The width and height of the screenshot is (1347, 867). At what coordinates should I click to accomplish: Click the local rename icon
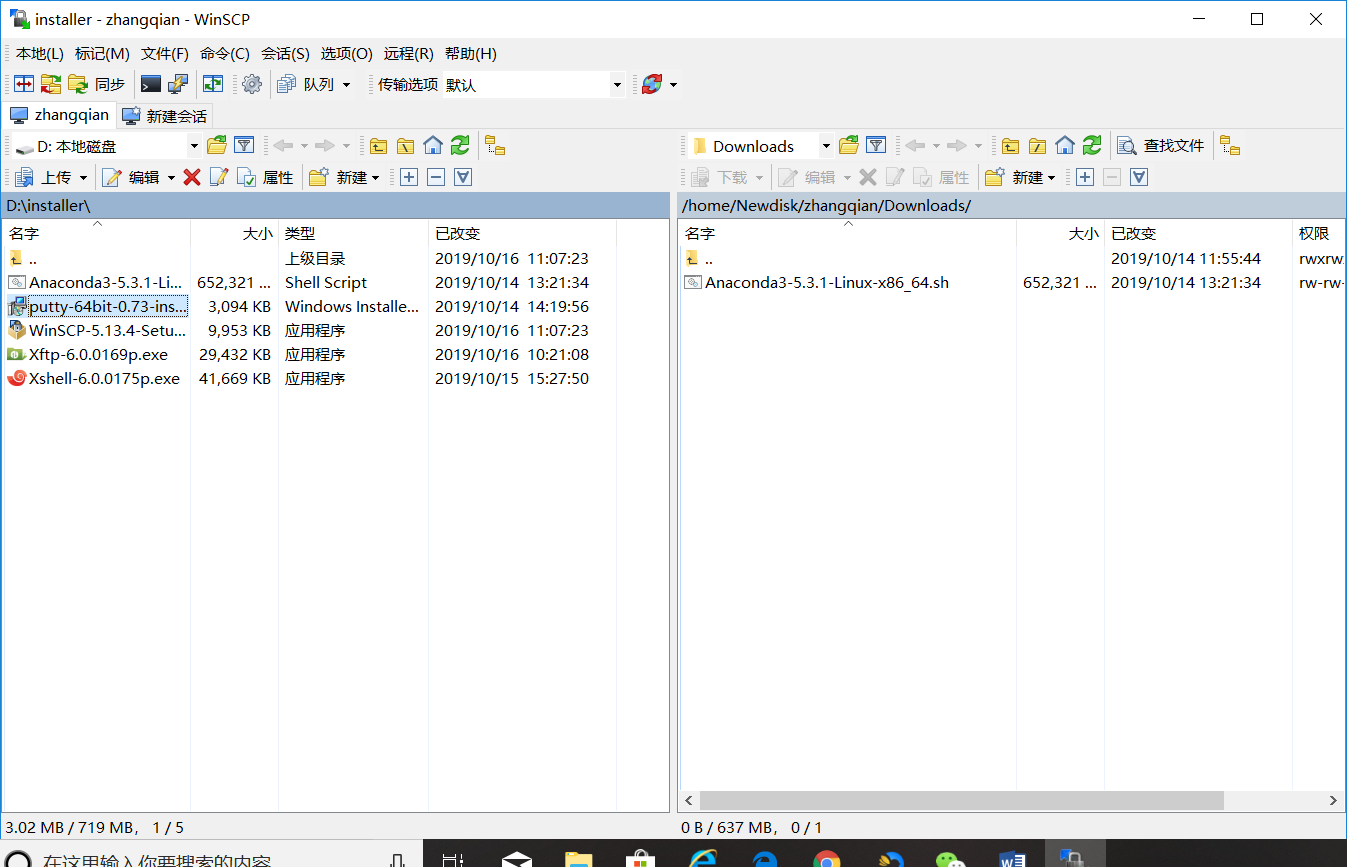click(219, 177)
